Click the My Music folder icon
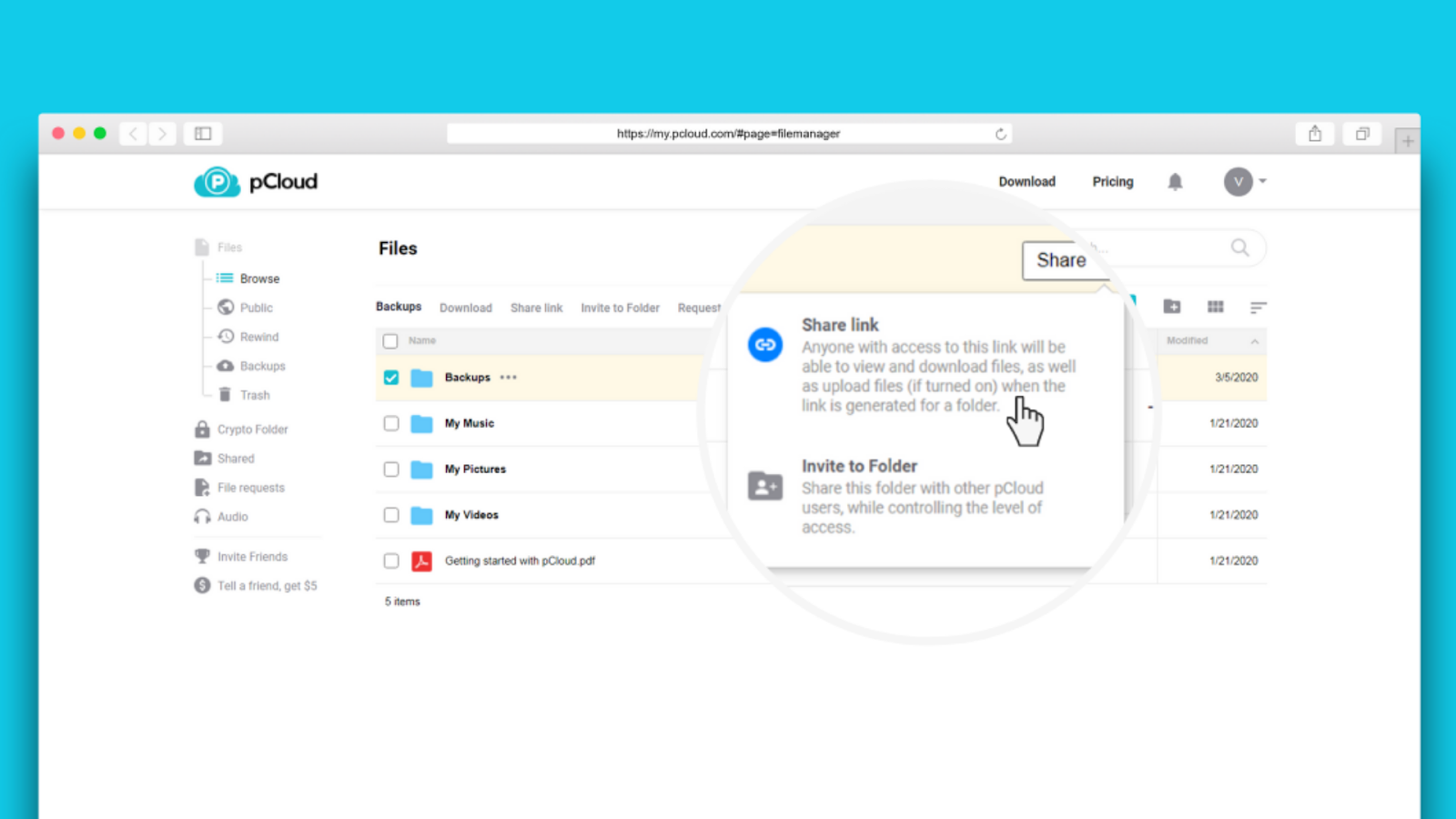1456x819 pixels. [421, 423]
